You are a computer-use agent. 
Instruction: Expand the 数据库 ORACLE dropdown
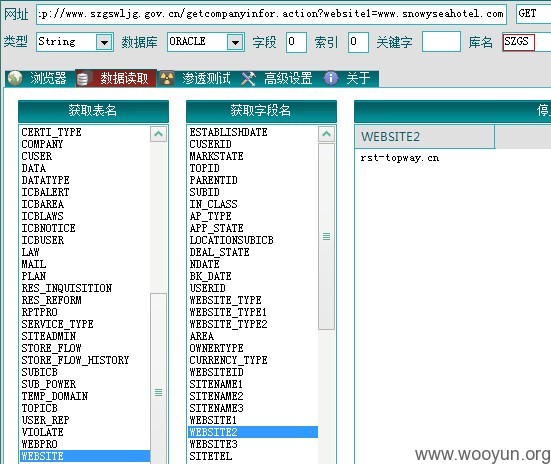[x=235, y=43]
